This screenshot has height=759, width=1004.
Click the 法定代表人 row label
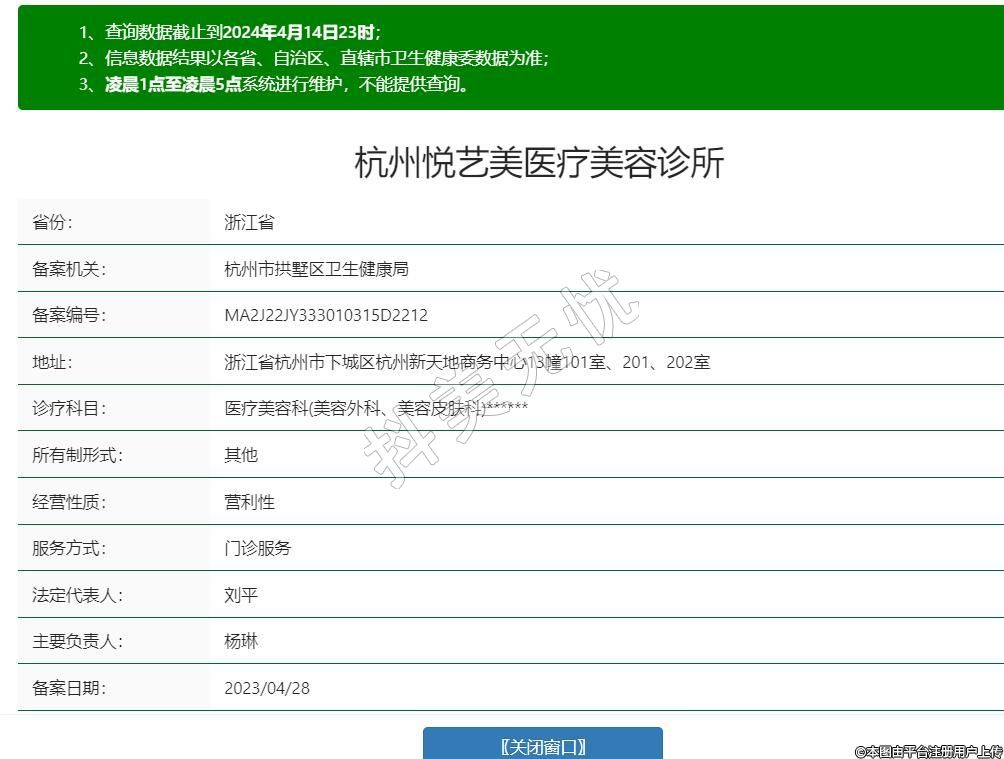pos(77,595)
